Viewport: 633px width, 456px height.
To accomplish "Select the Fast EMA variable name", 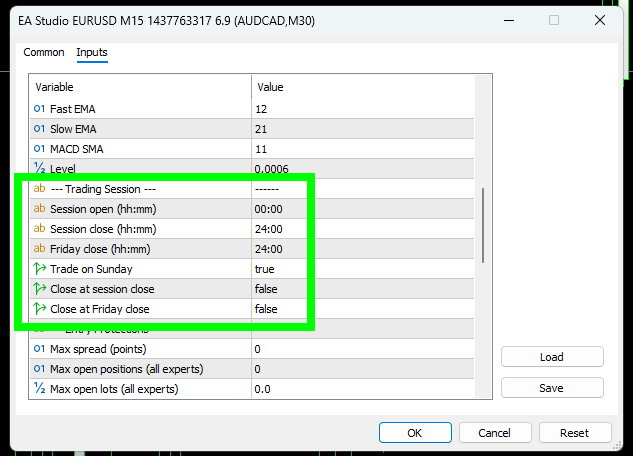I will pyautogui.click(x=73, y=109).
